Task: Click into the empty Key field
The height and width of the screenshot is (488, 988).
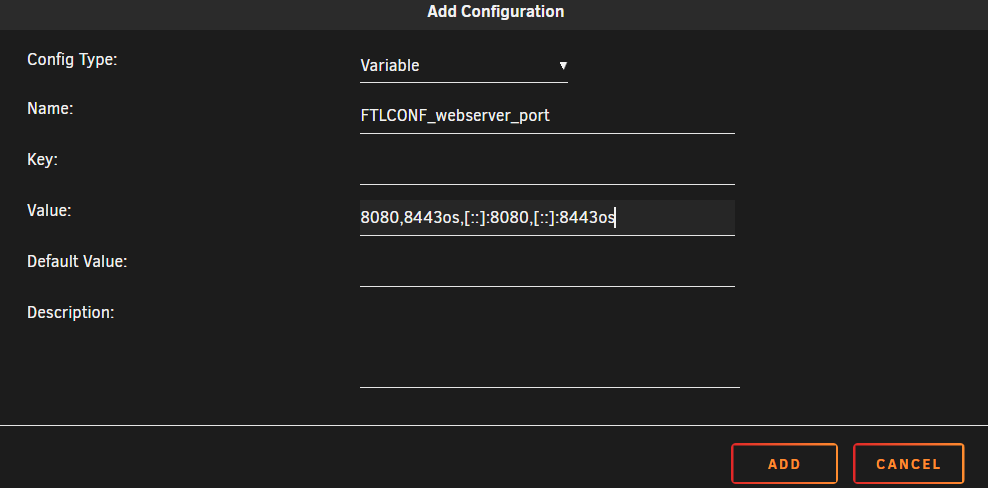Action: [547, 167]
